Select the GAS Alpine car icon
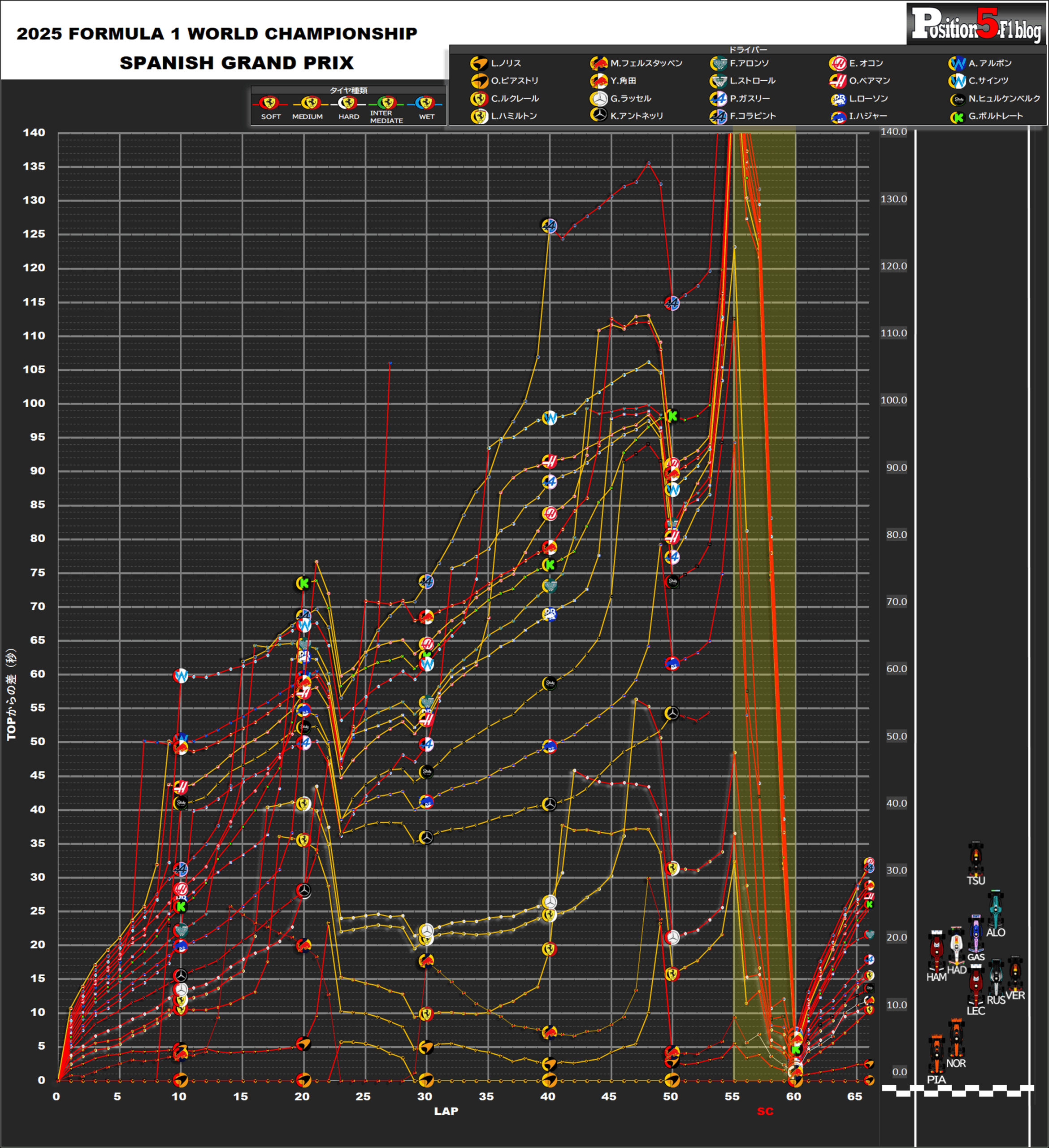Screen dimensions: 1049x1148 pyautogui.click(x=975, y=933)
